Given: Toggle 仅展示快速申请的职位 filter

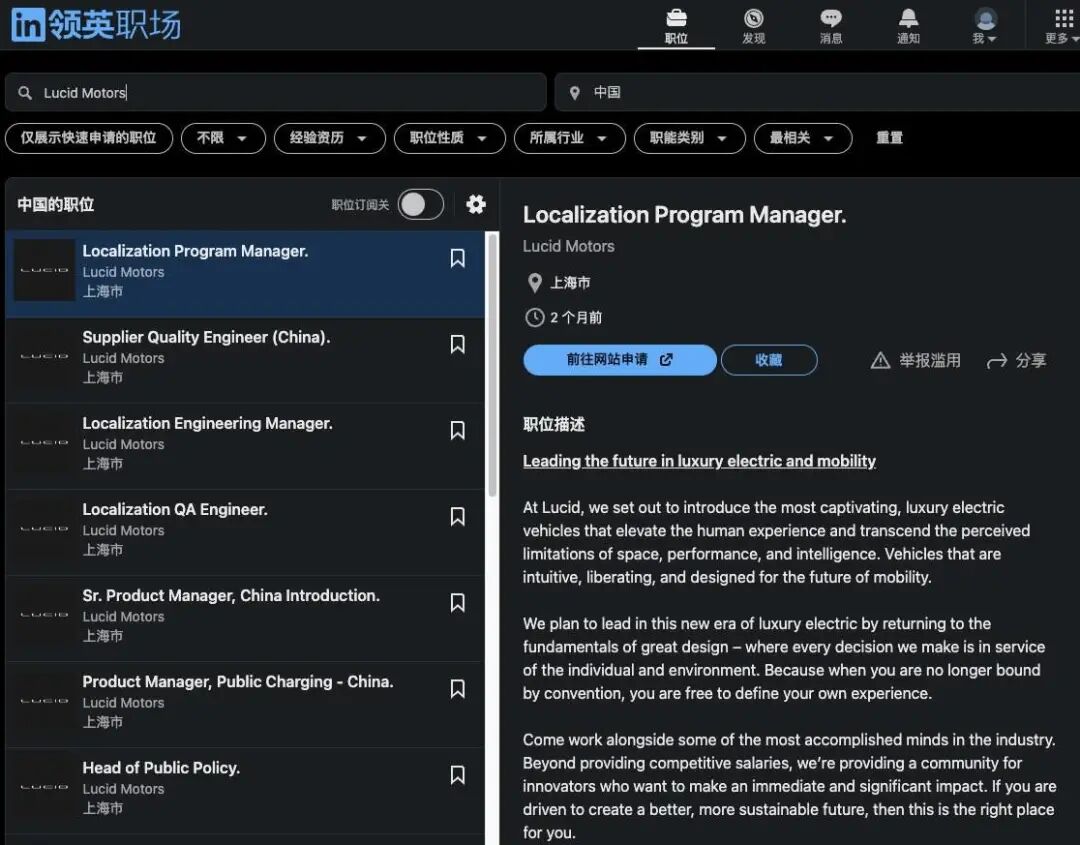Looking at the screenshot, I should click(89, 138).
